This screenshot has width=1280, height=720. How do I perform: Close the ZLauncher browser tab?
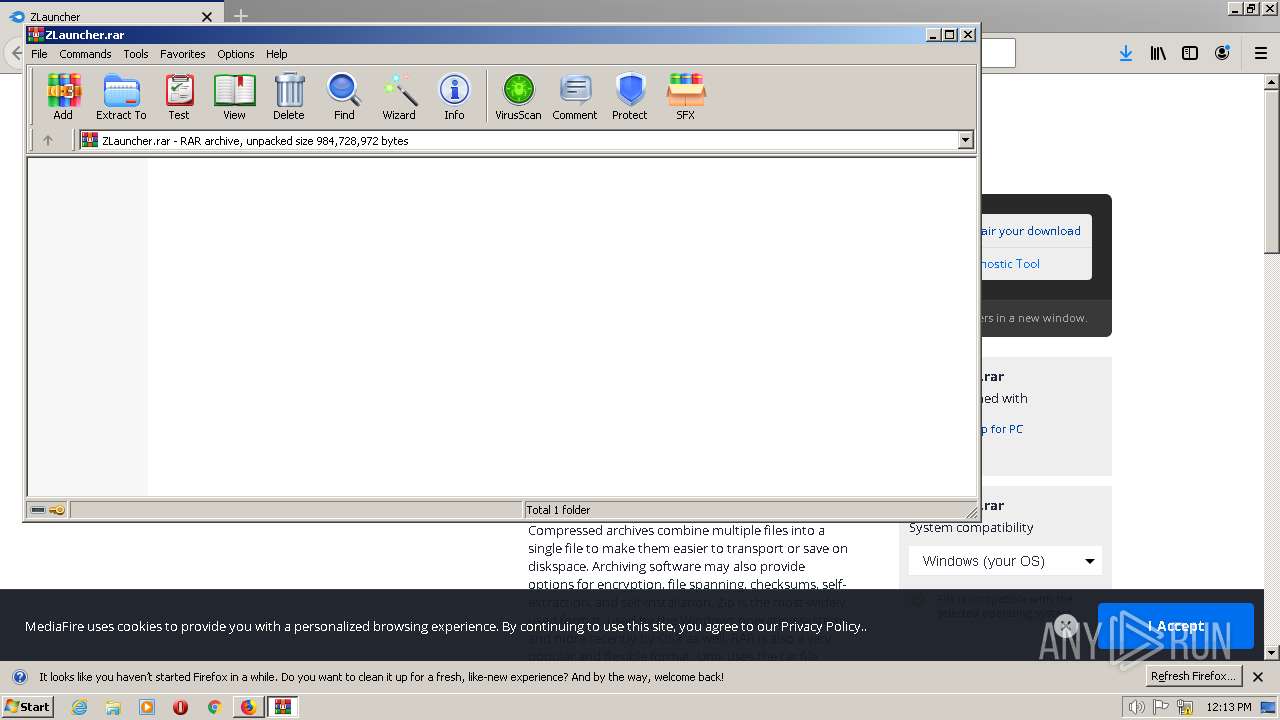coord(207,16)
